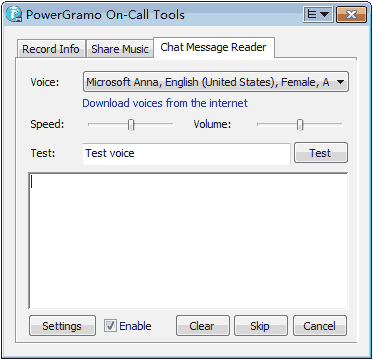Click inside the chat message text area
The height and width of the screenshot is (360, 373).
coord(188,241)
